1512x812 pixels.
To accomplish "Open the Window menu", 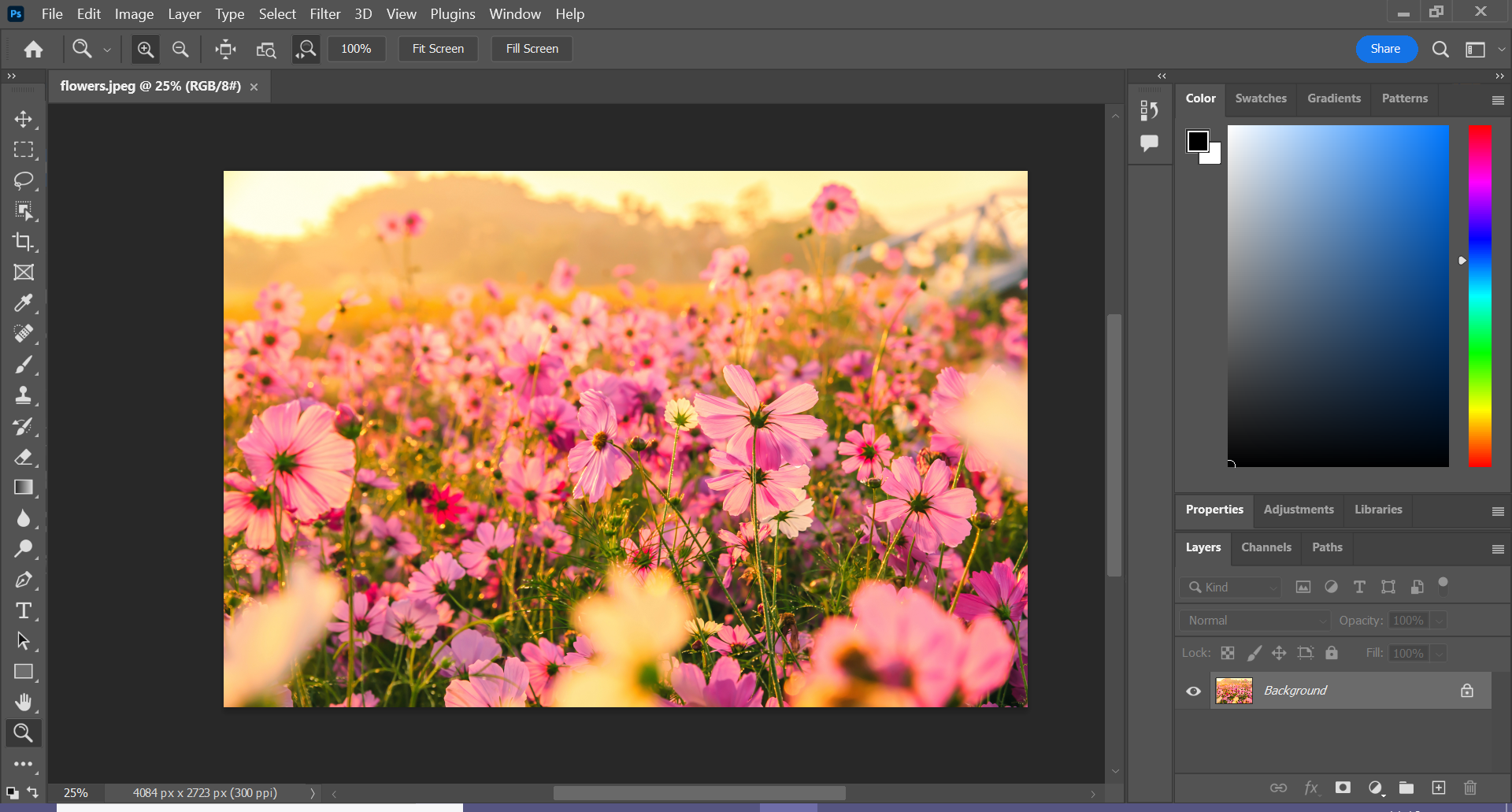I will [515, 14].
